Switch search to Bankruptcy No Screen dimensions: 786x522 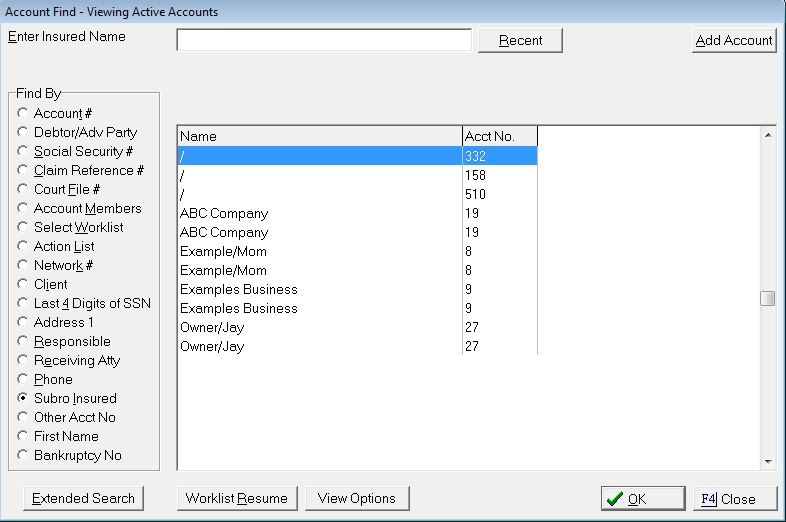(x=23, y=456)
